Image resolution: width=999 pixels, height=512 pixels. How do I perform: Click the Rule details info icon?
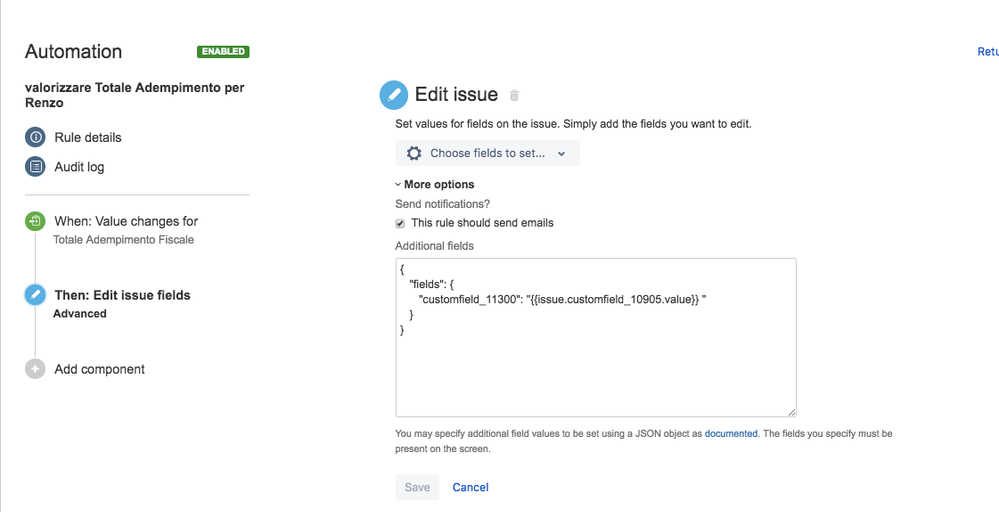[36, 137]
